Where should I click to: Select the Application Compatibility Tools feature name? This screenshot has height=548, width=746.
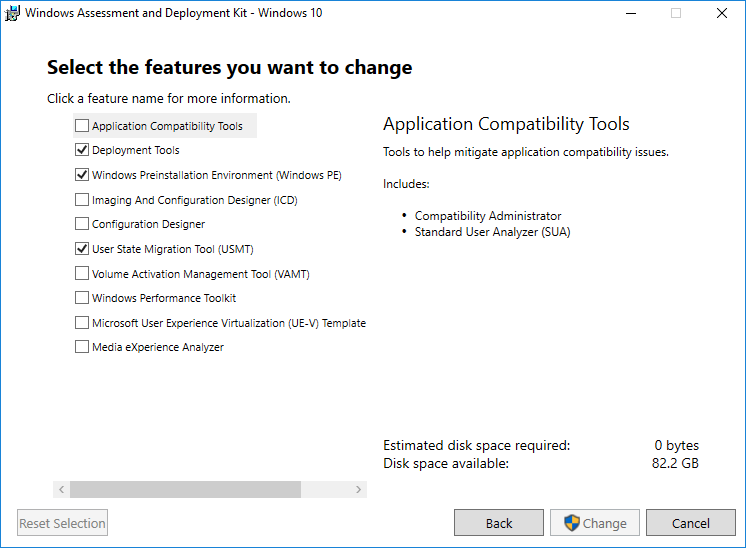167,126
